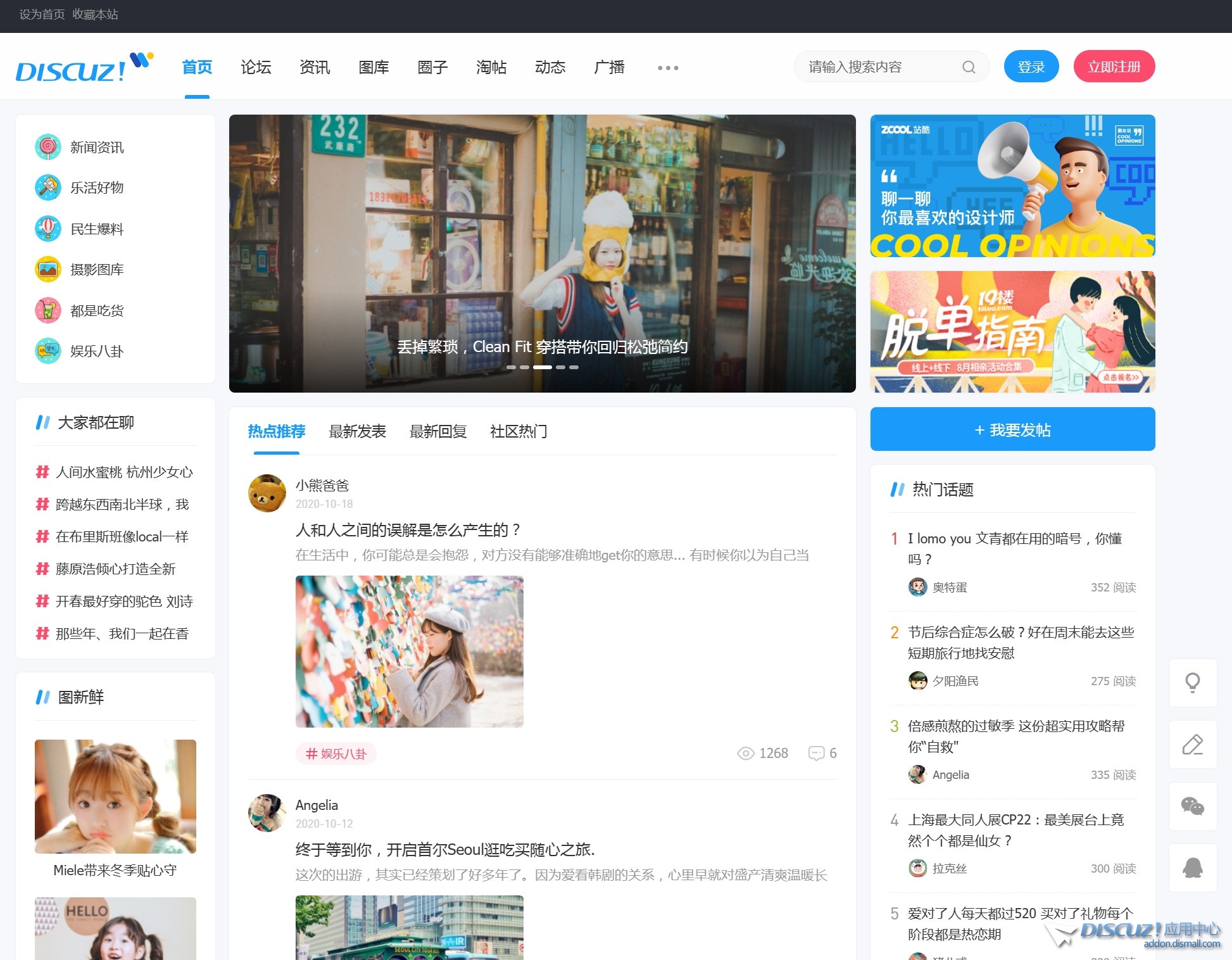
Task: Open the 论坛 navigation item
Action: click(256, 67)
